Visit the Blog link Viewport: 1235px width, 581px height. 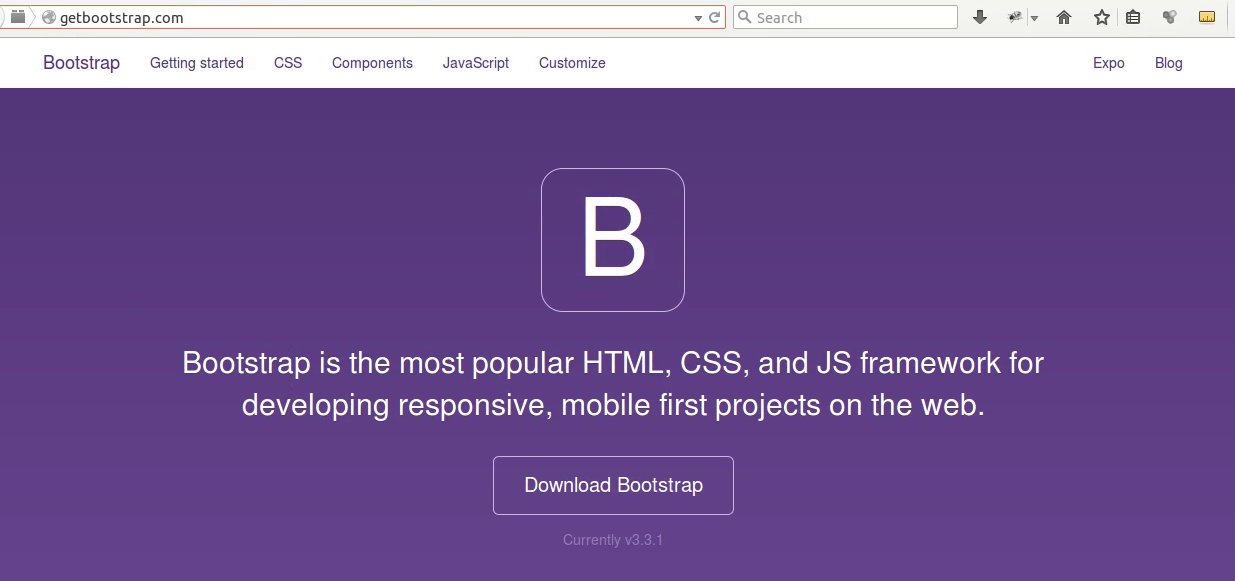pos(1169,63)
